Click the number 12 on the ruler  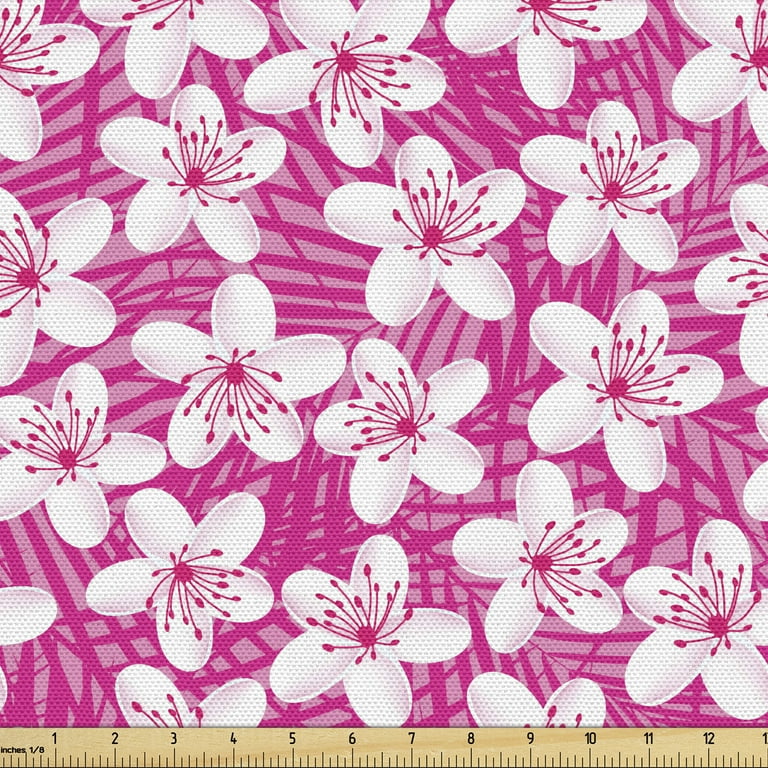click(x=709, y=738)
